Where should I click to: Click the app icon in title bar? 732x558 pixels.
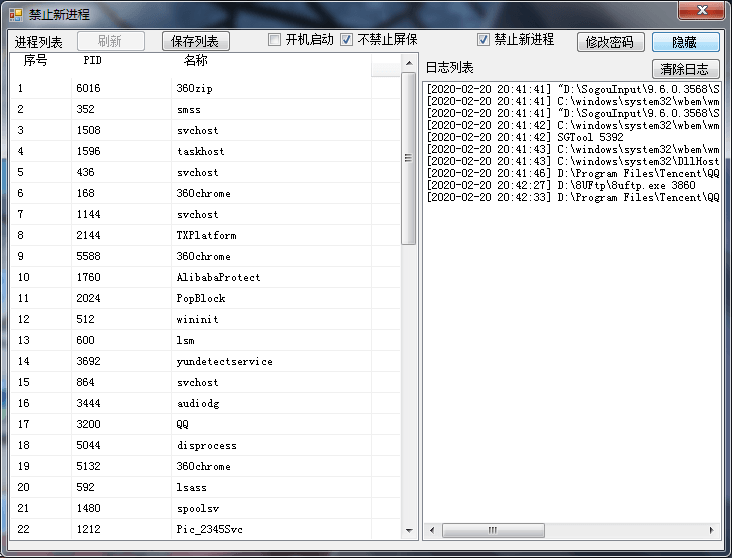[15, 14]
